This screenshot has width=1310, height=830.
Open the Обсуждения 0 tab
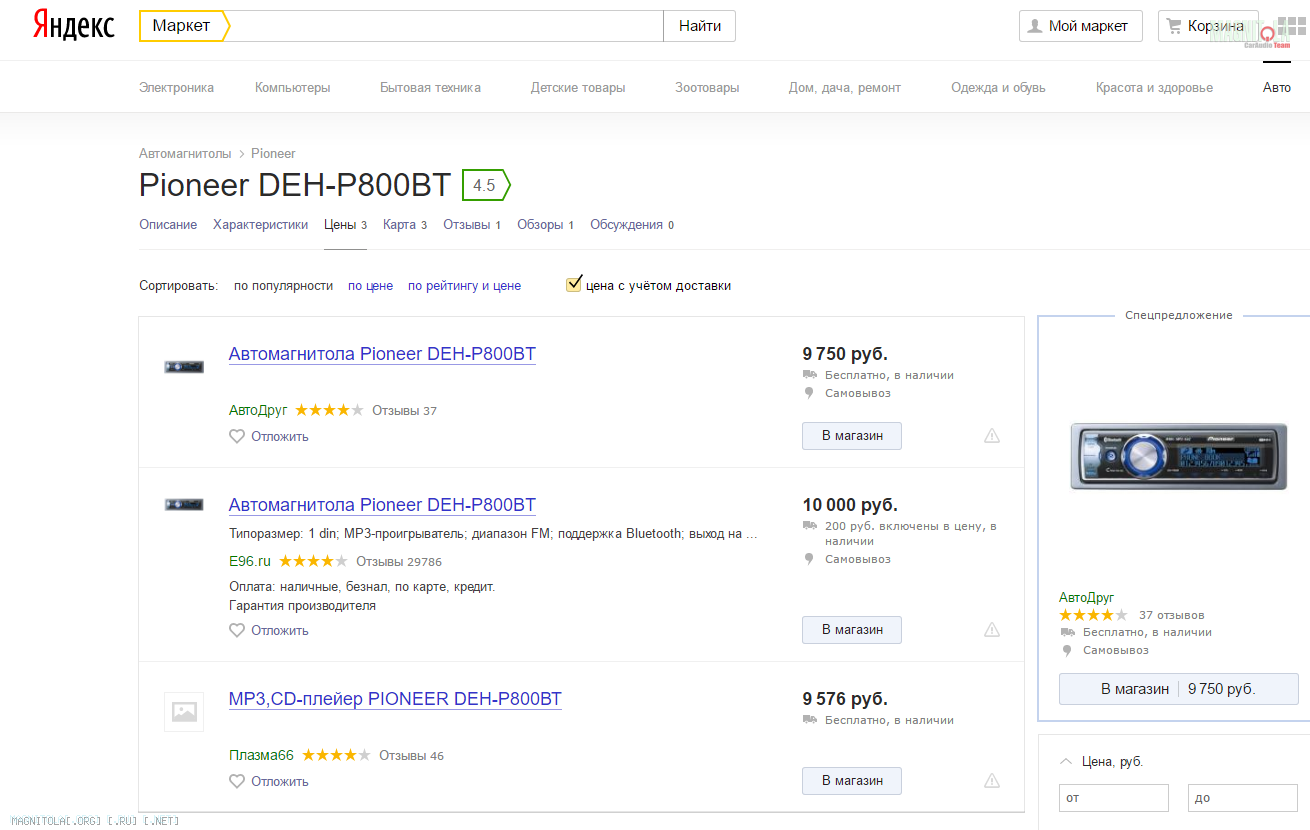click(632, 225)
